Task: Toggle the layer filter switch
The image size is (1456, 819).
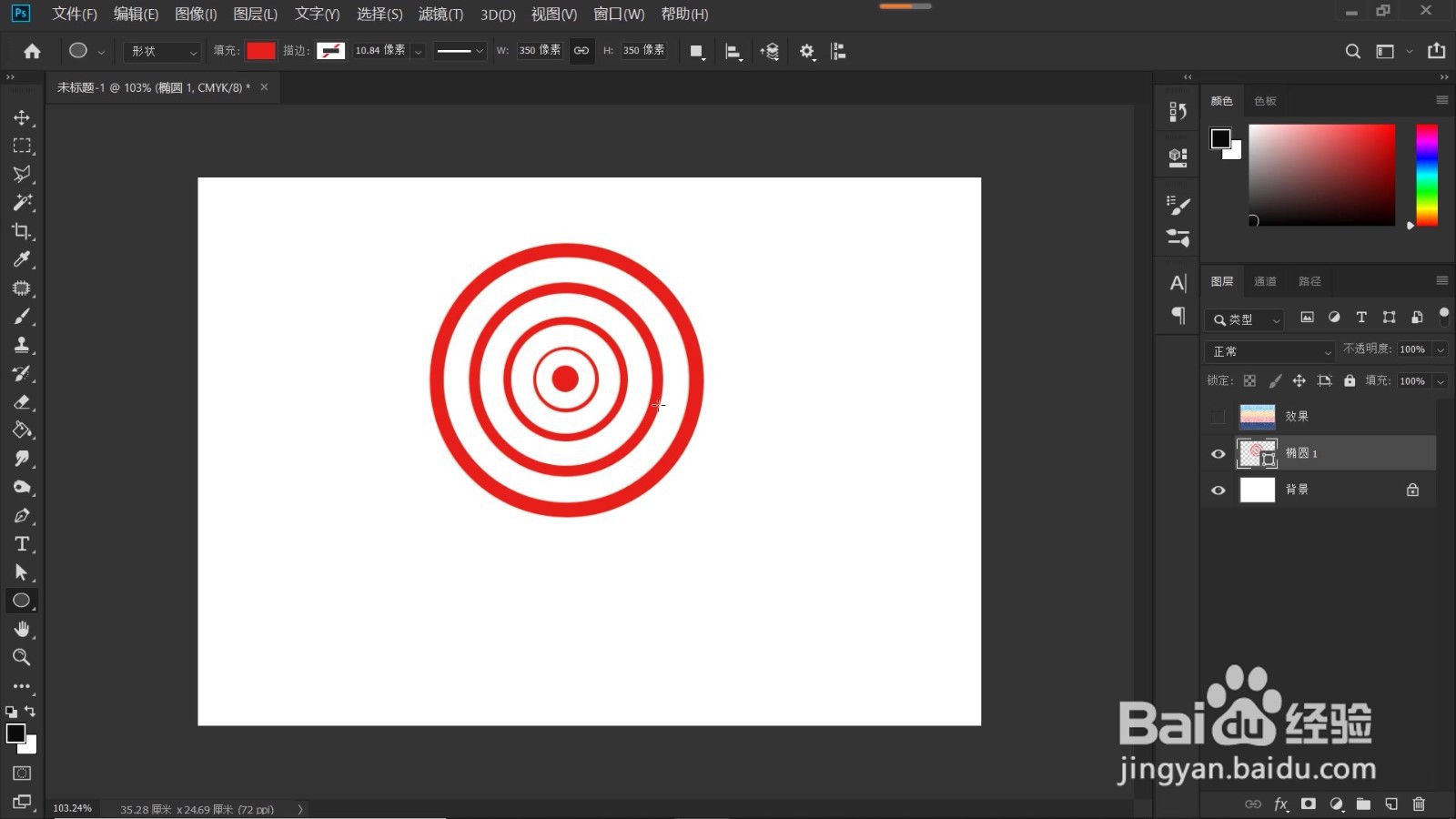Action: 1444,316
